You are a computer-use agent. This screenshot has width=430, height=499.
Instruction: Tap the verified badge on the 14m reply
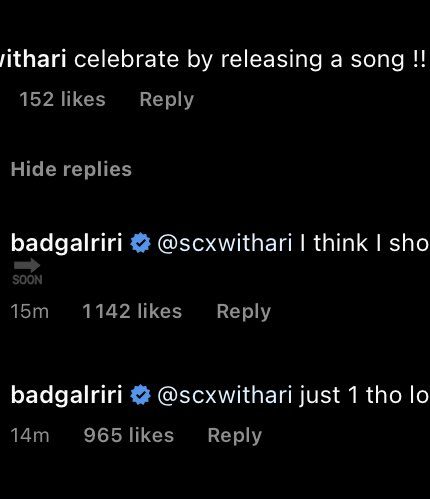point(140,395)
